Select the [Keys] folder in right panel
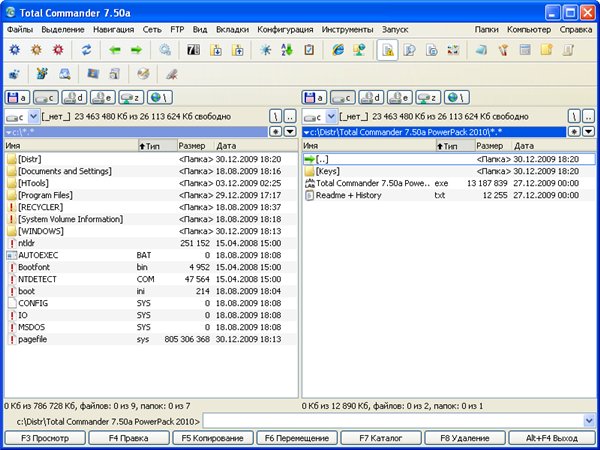The image size is (600, 450). tap(448, 171)
